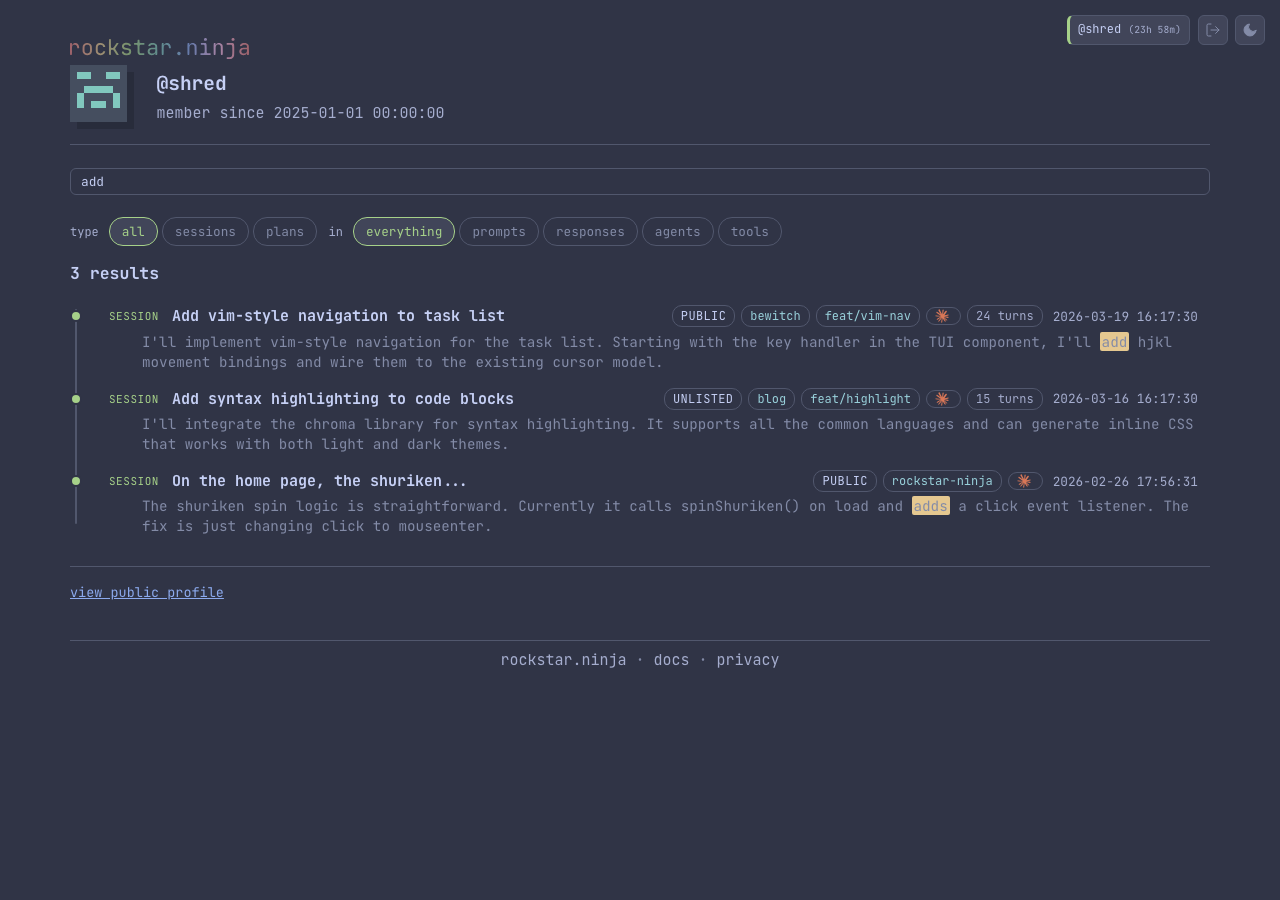The image size is (1280, 900).
Task: Select the 'everything' scope tab
Action: pyautogui.click(x=403, y=231)
